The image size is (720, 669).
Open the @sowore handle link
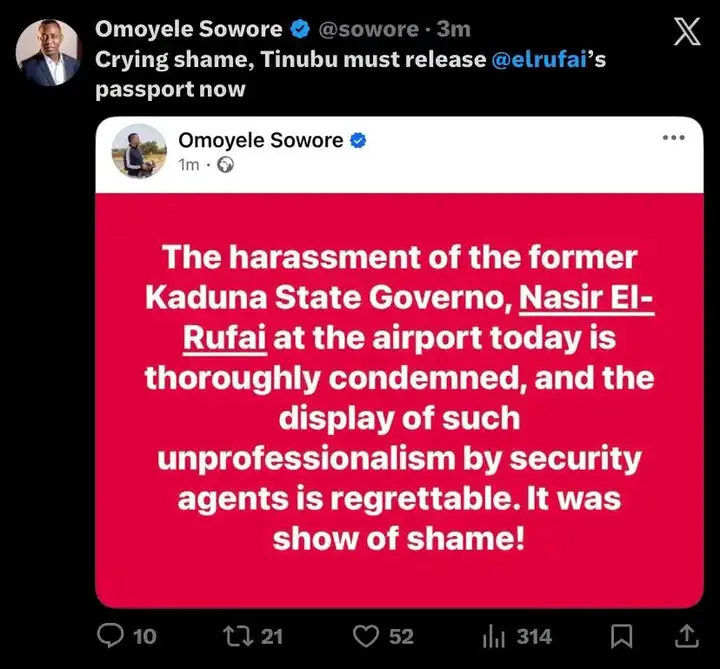369,29
